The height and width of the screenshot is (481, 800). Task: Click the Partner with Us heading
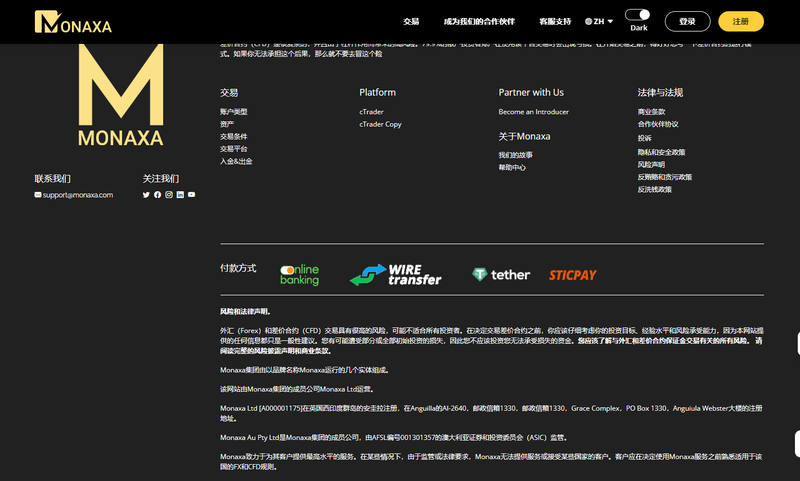click(531, 92)
